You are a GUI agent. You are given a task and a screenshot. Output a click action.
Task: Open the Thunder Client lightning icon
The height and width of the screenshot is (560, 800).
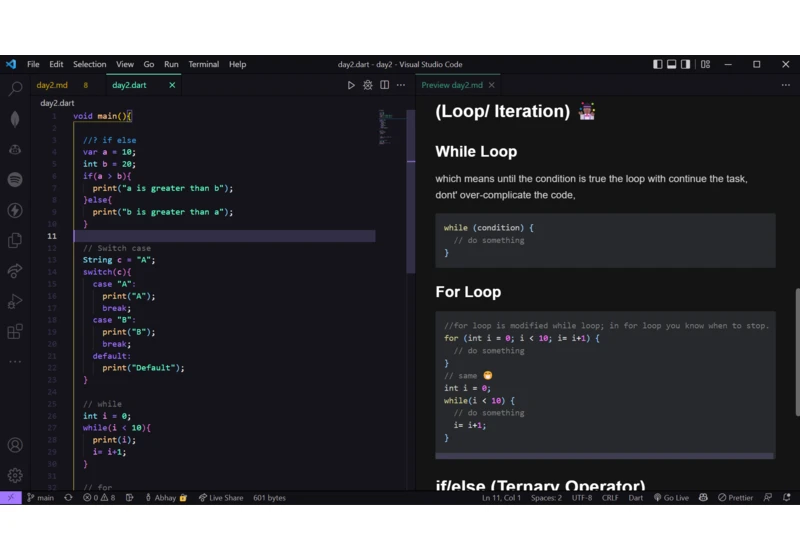[15, 210]
